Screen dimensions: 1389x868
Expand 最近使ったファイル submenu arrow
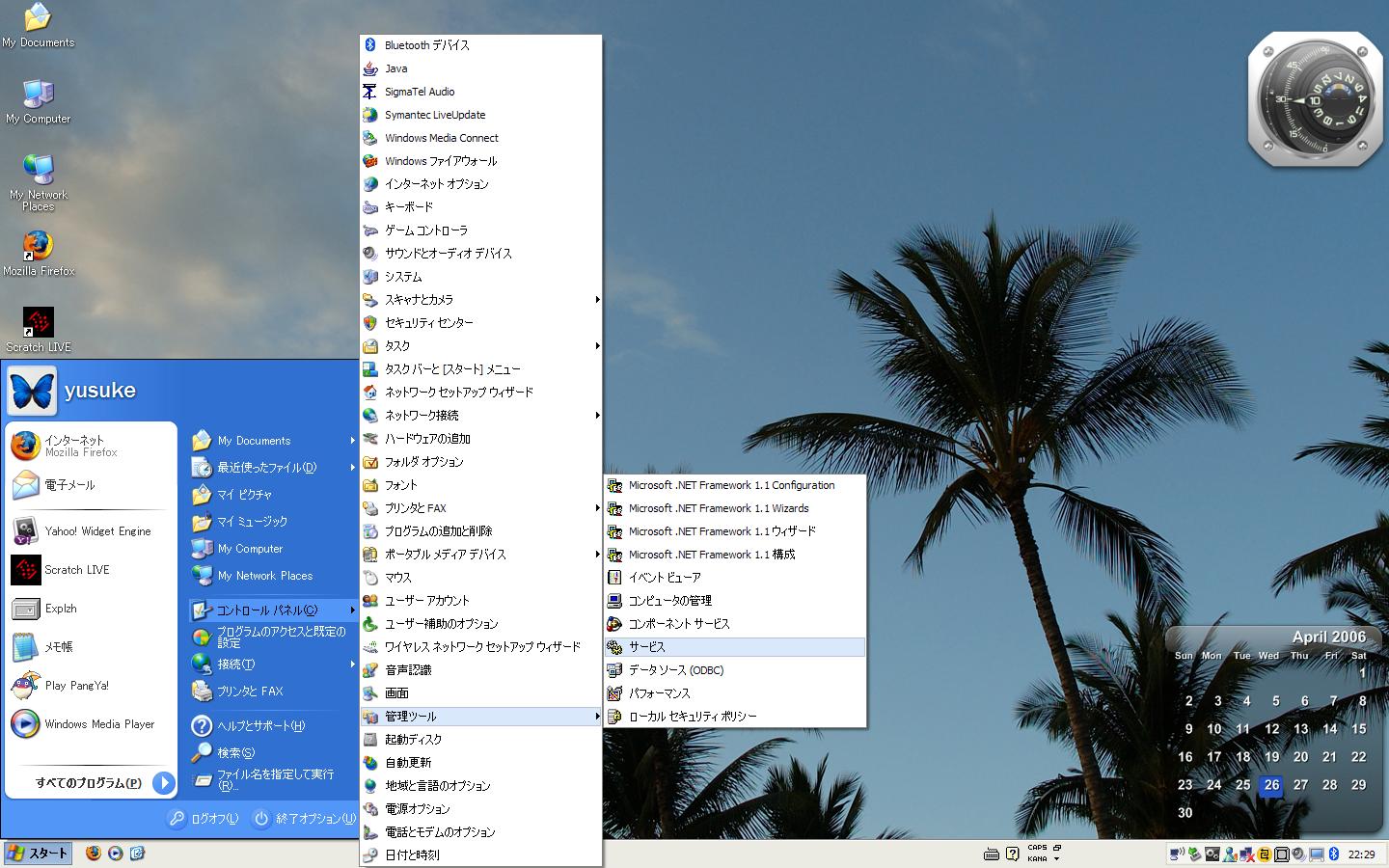[x=352, y=468]
